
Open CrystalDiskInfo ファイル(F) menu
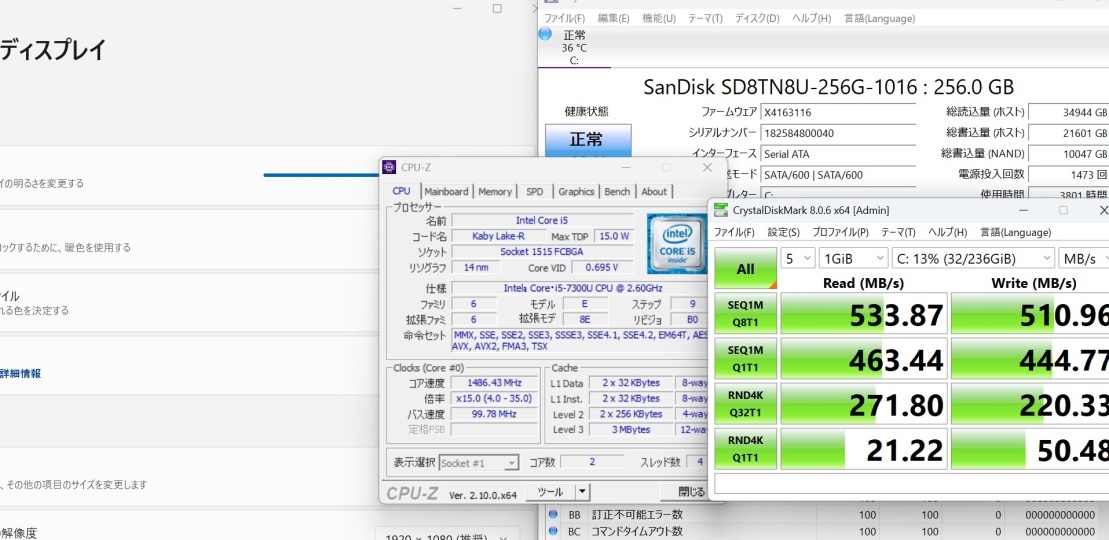point(564,18)
